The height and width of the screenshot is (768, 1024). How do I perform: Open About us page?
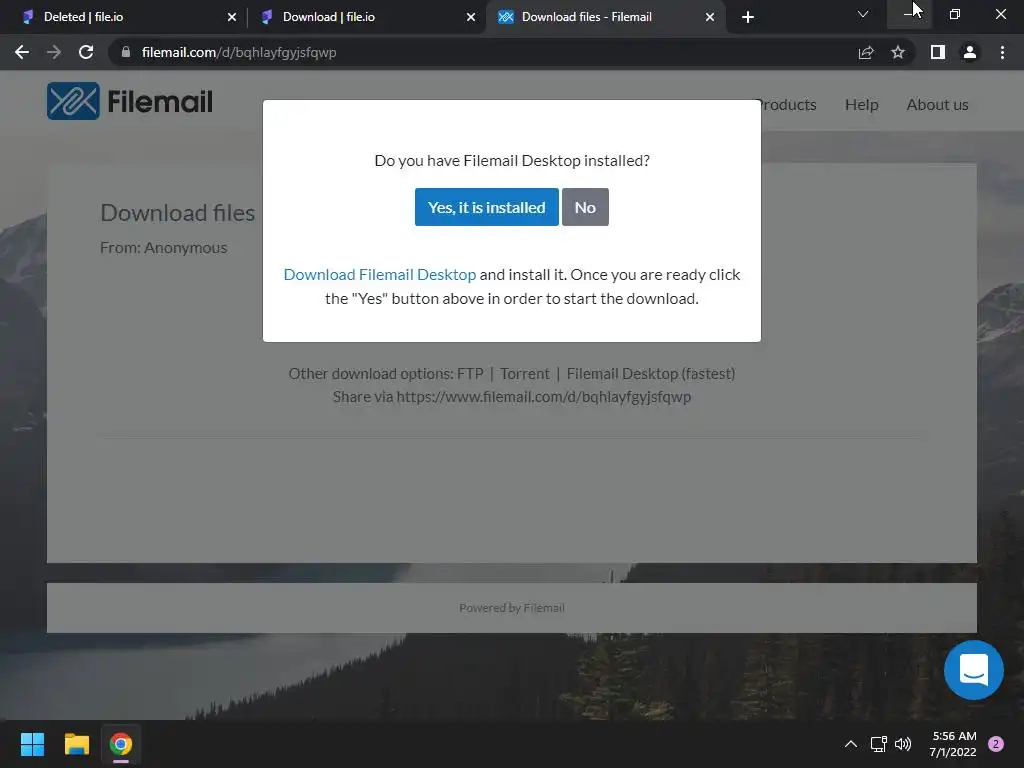937,104
